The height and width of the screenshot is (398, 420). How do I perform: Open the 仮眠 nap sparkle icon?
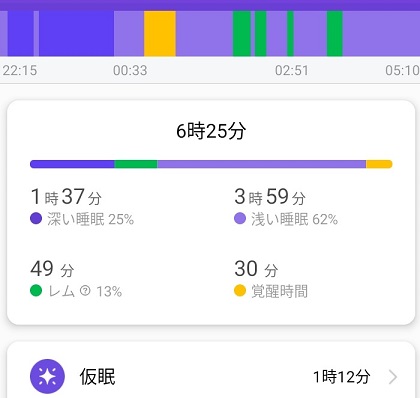(47, 376)
